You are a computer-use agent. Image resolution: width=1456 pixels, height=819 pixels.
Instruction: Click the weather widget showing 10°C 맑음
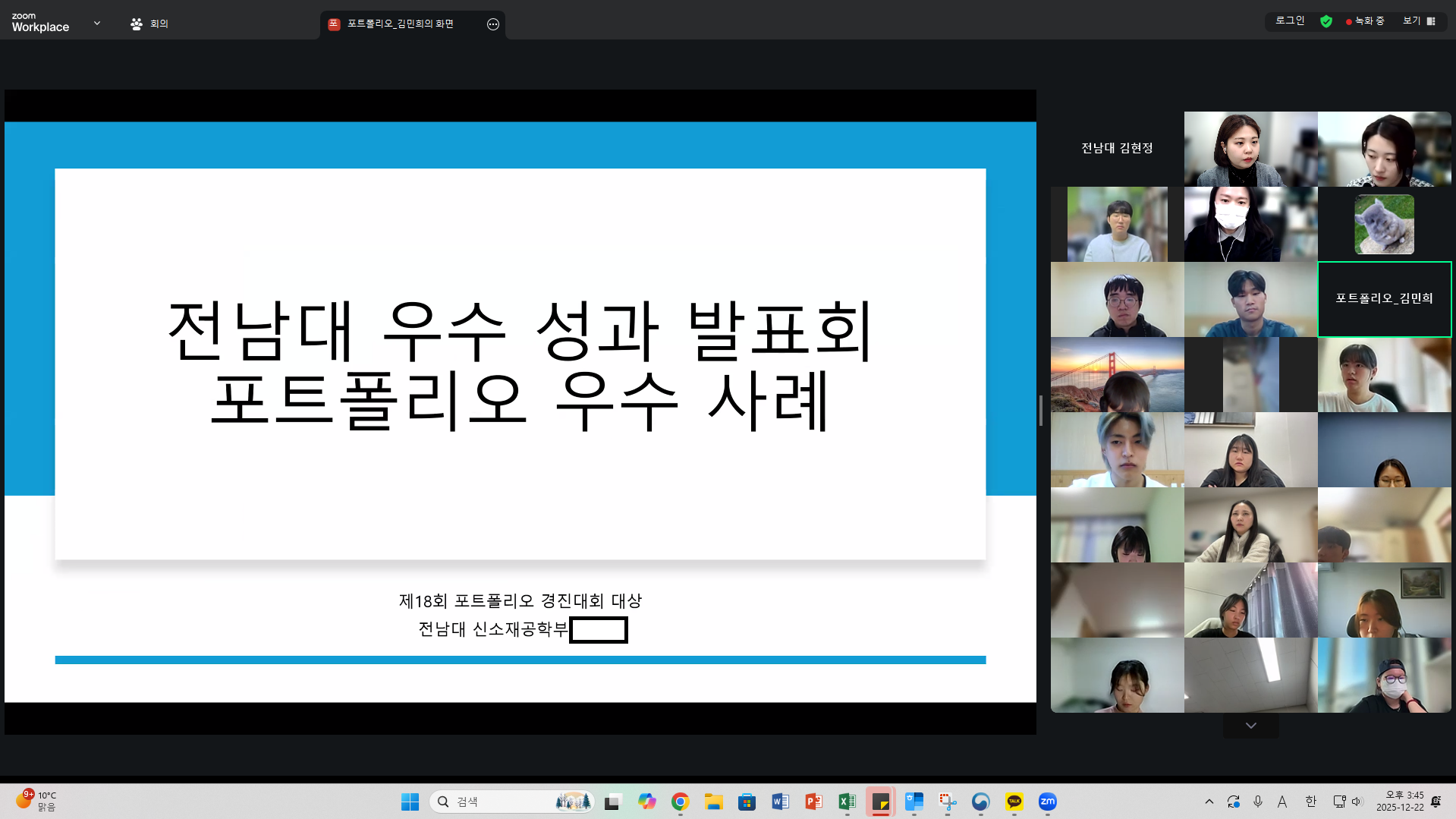pos(37,801)
